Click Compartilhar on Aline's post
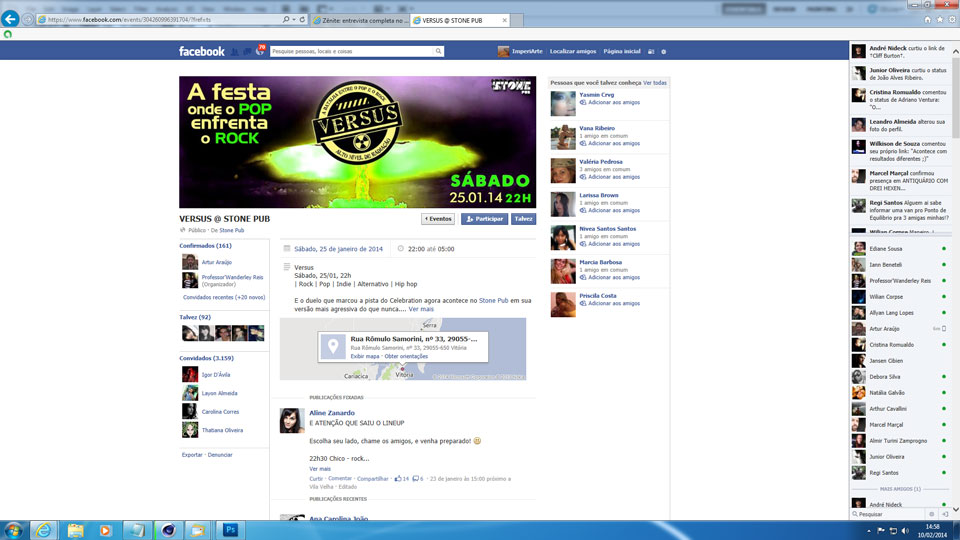Viewport: 960px width, 540px height. click(372, 479)
